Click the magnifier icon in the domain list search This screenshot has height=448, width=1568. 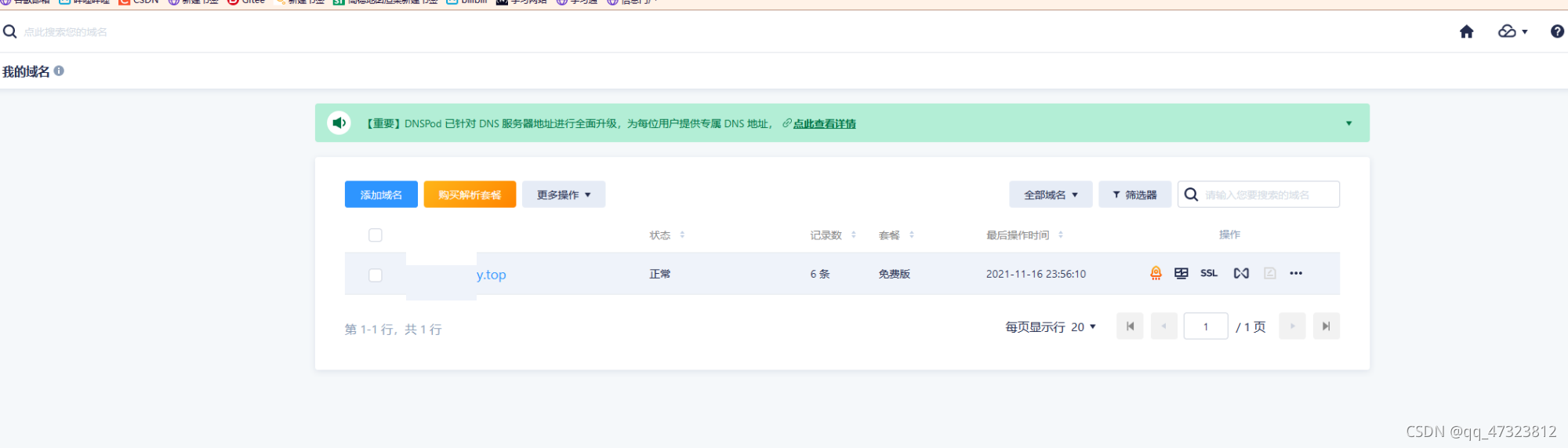pyautogui.click(x=1191, y=195)
